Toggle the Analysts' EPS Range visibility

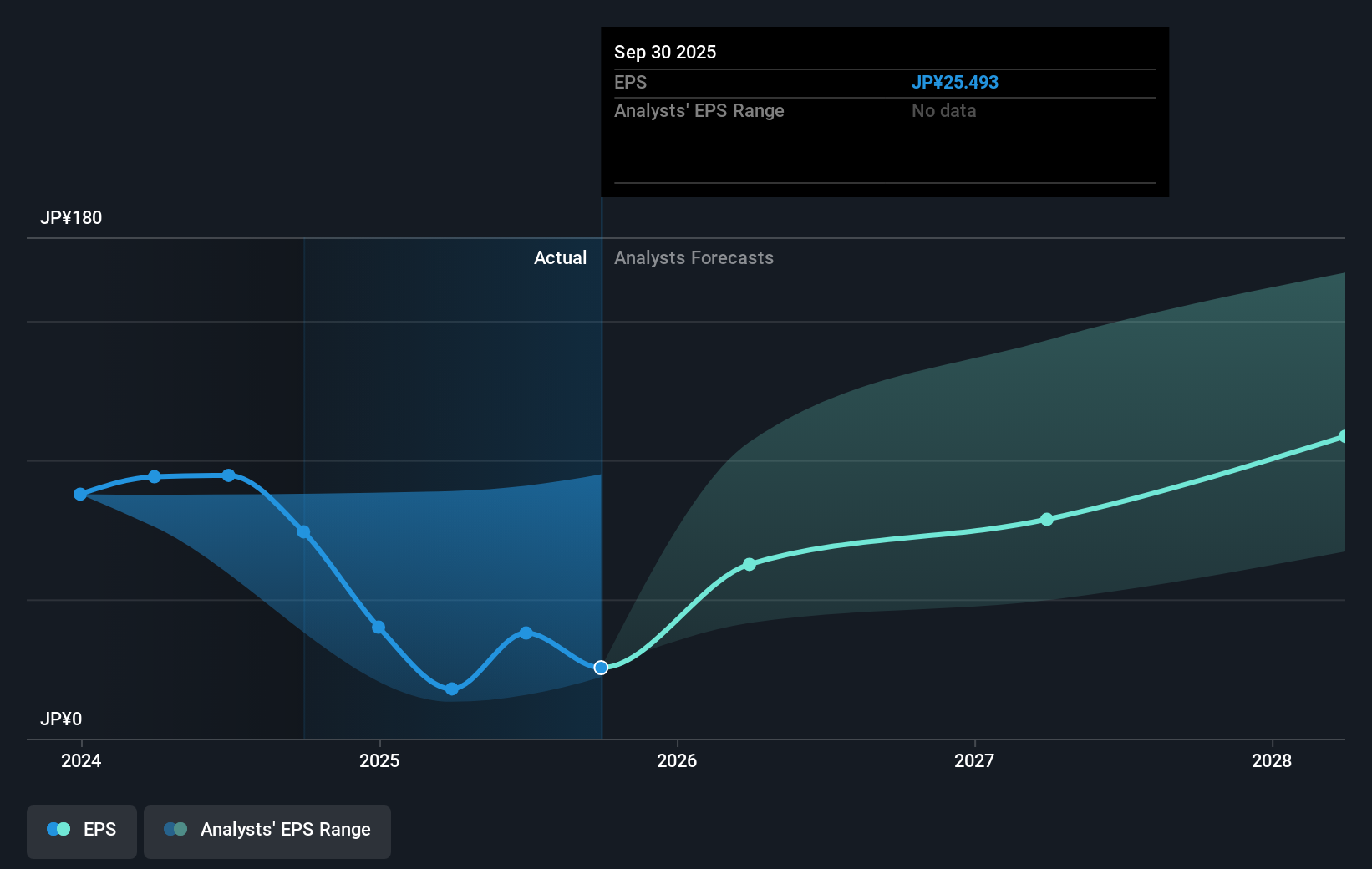(267, 831)
